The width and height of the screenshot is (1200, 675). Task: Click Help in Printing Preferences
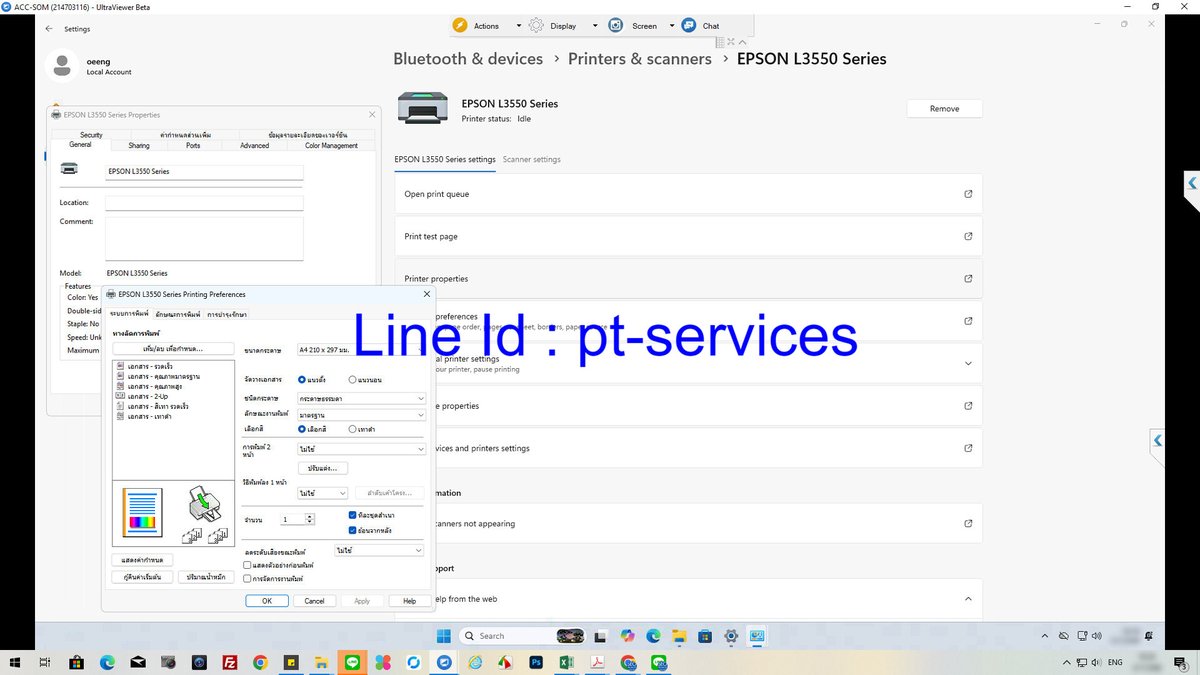point(409,601)
